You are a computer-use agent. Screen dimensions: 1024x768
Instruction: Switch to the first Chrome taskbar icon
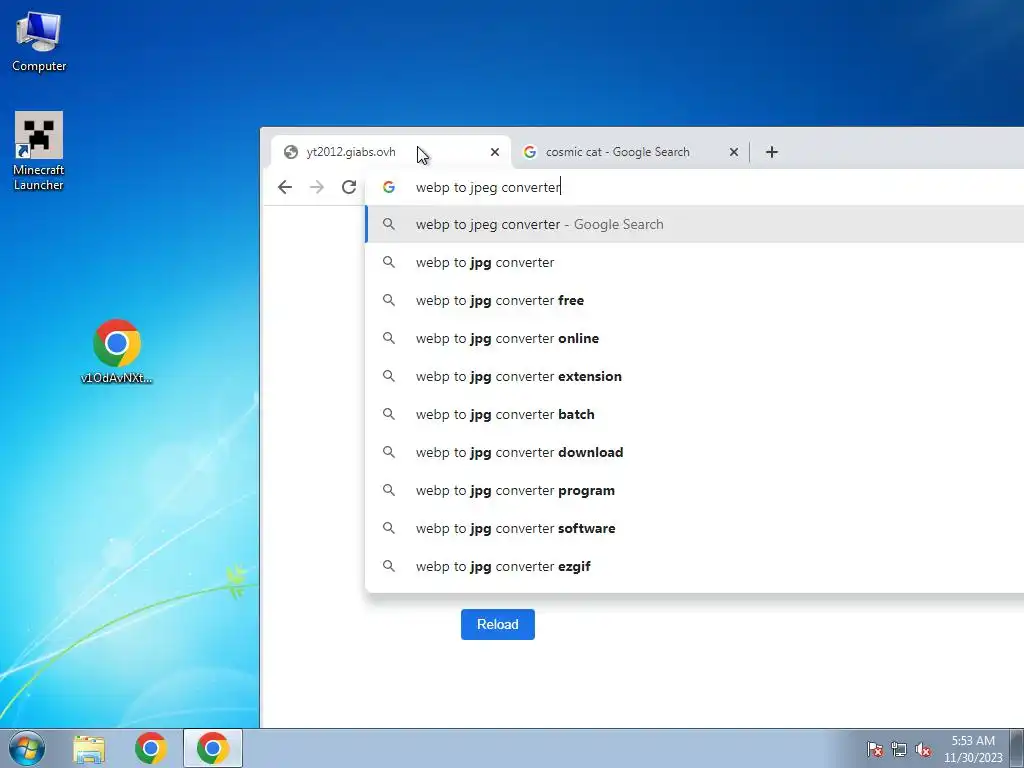pyautogui.click(x=151, y=748)
